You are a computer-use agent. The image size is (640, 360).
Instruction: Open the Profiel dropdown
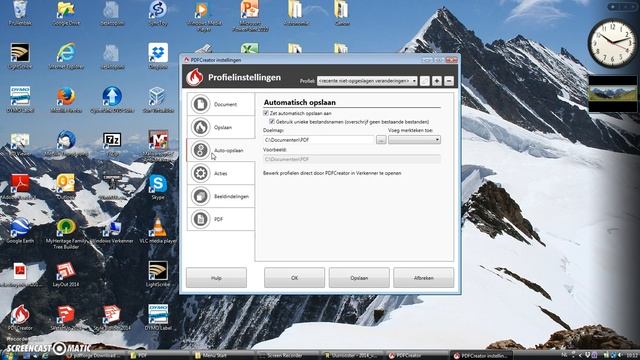(367, 81)
